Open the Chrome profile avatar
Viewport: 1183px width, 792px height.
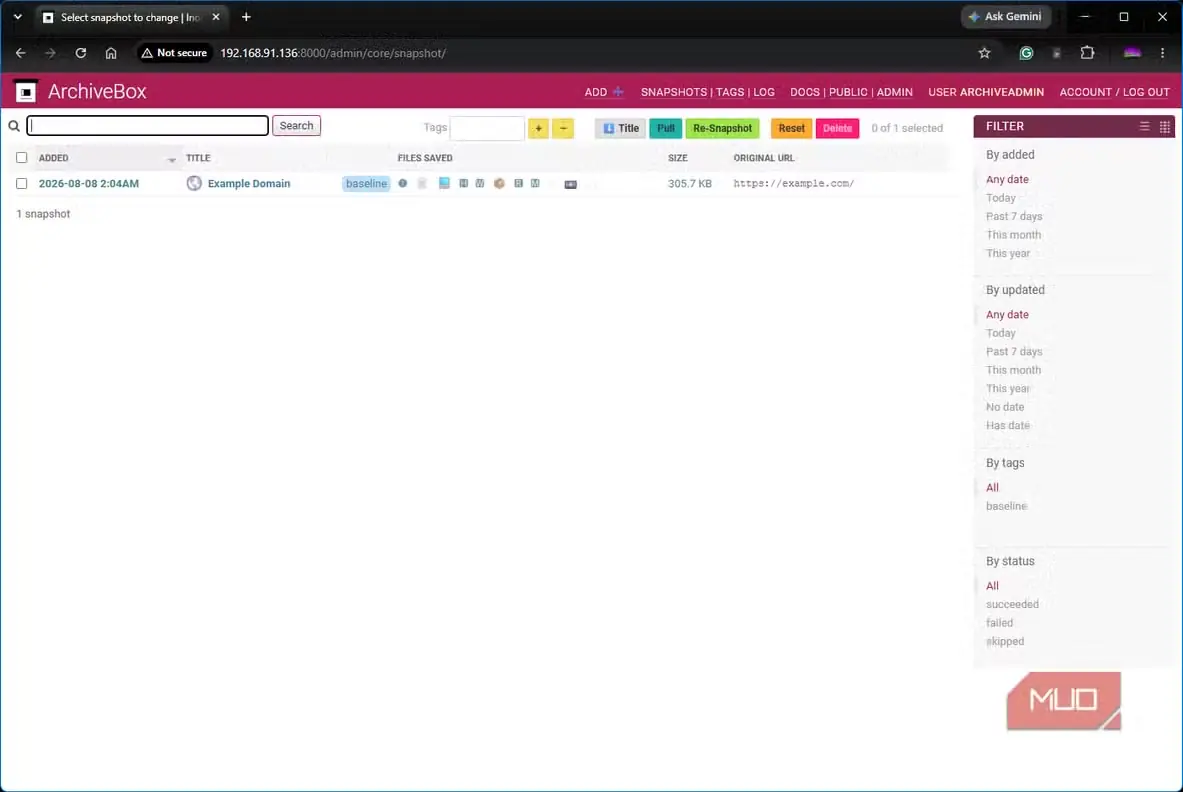point(1132,53)
